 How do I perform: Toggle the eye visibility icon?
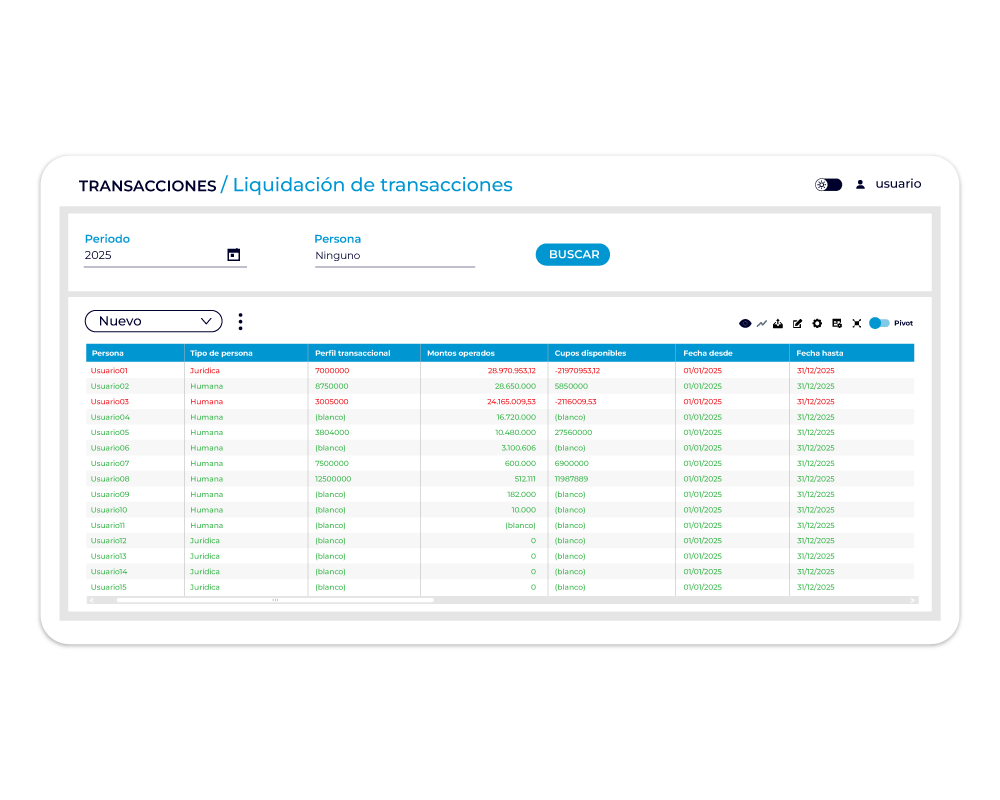[x=745, y=323]
